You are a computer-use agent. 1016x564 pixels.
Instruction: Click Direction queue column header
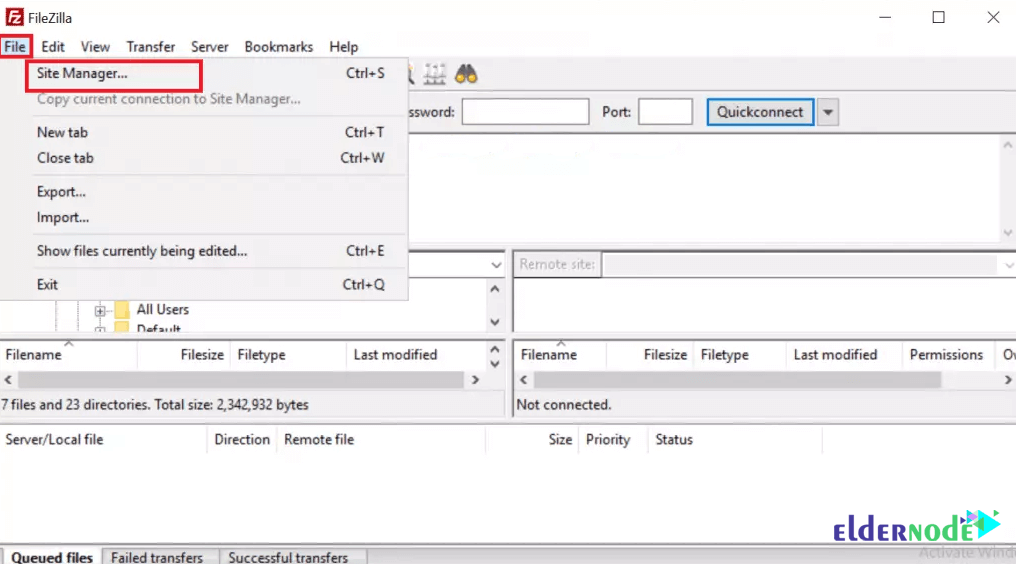(242, 440)
